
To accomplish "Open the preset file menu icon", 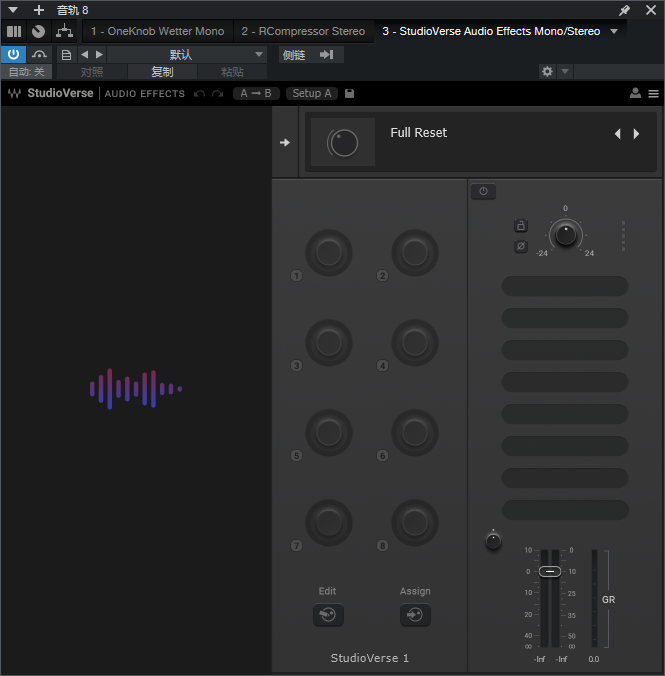I will click(66, 55).
